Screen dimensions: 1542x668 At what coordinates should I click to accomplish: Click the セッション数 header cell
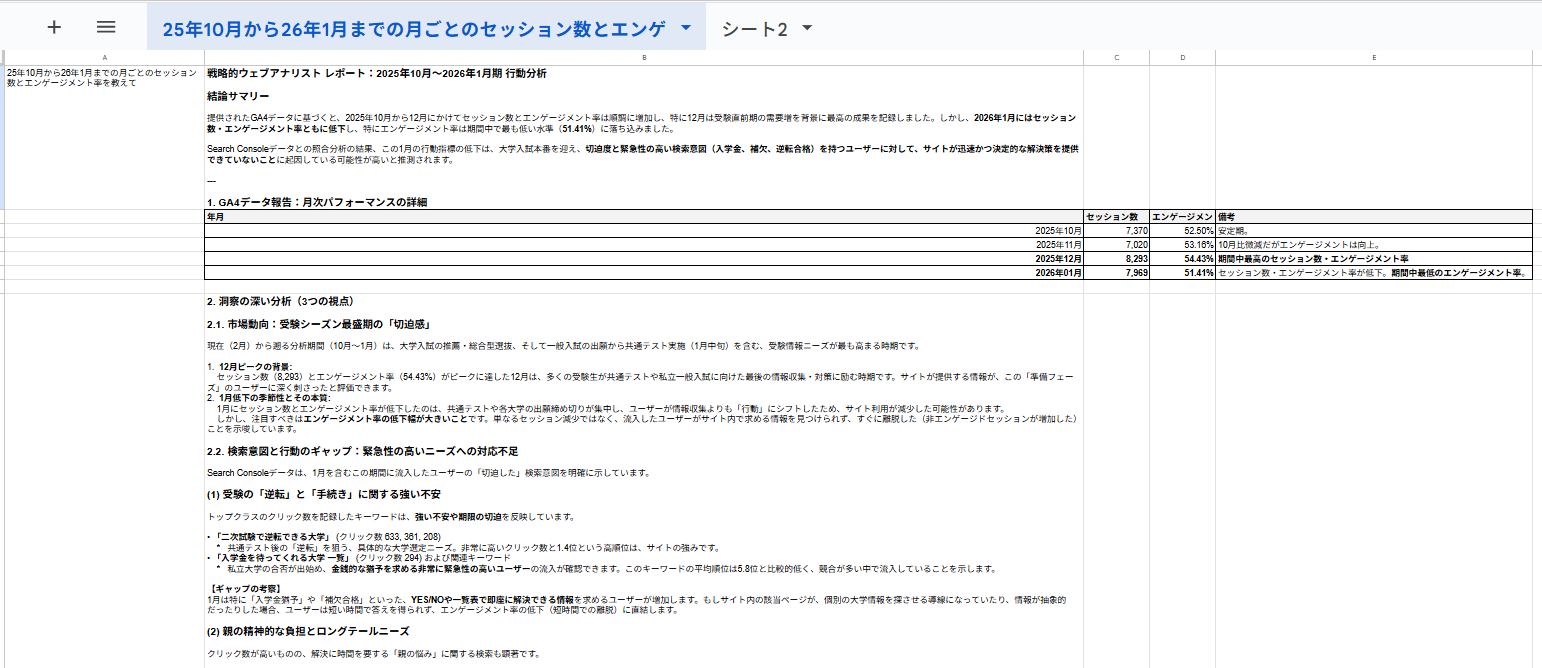pyautogui.click(x=1116, y=216)
